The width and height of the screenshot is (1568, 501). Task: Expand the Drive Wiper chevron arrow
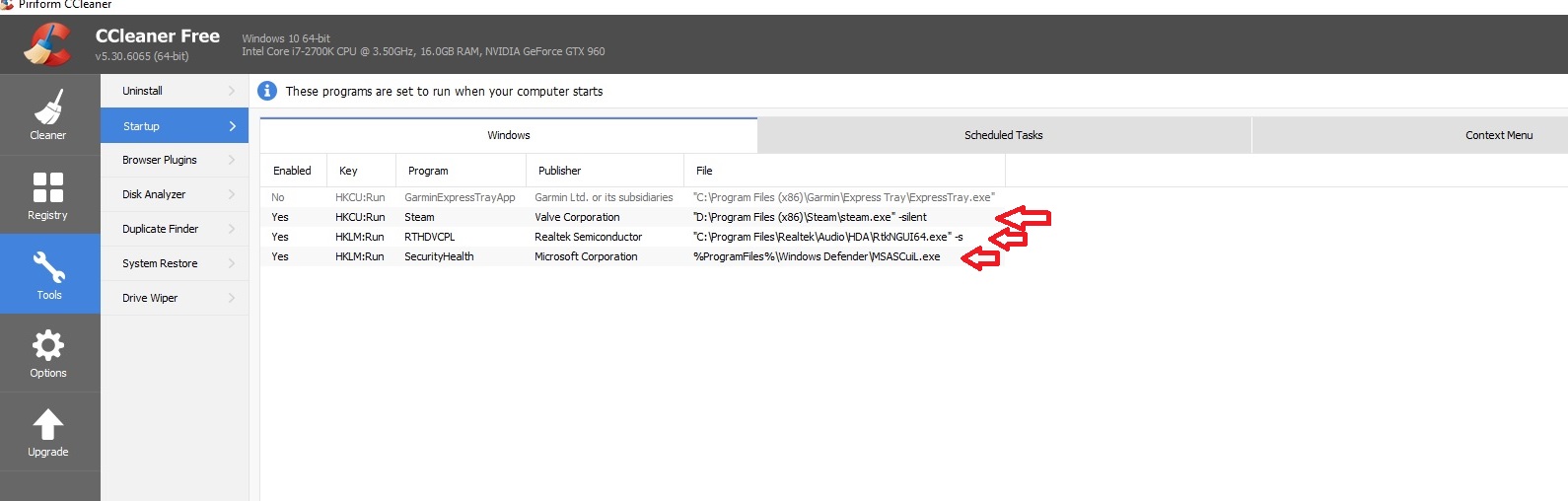[232, 298]
